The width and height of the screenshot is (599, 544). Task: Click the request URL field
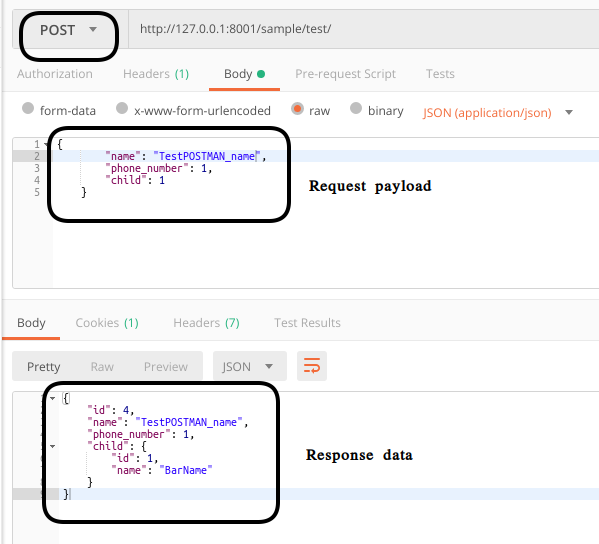(364, 29)
